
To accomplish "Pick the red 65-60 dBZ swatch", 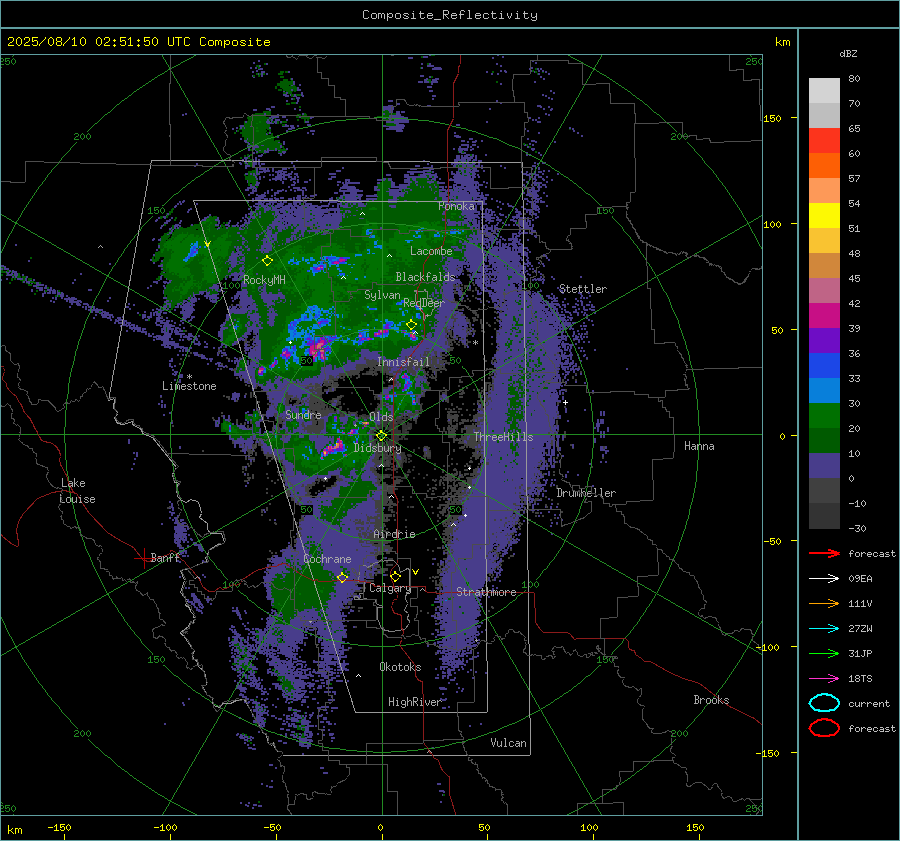I will coord(824,141).
